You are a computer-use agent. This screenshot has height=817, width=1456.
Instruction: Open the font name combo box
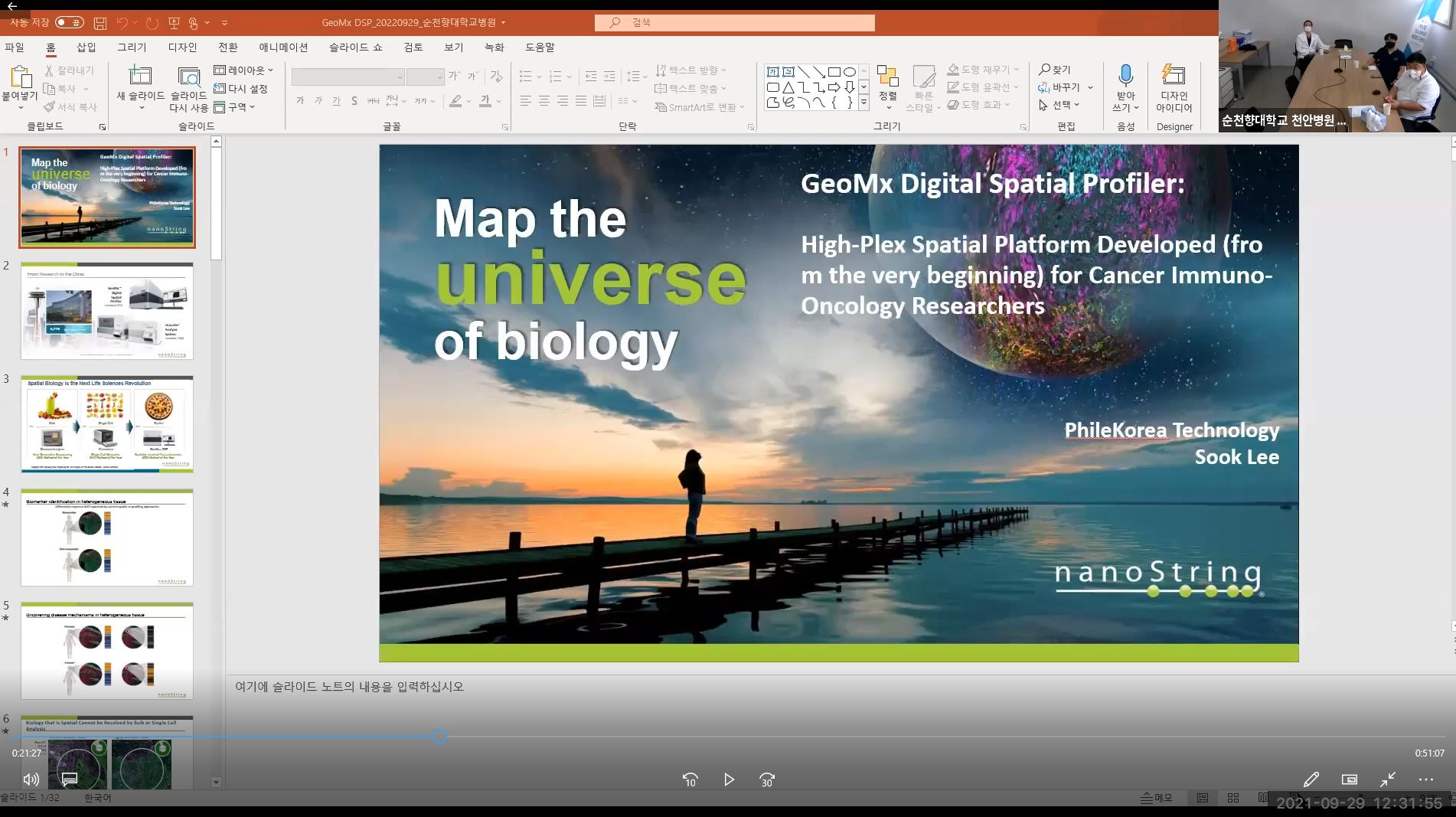(348, 77)
